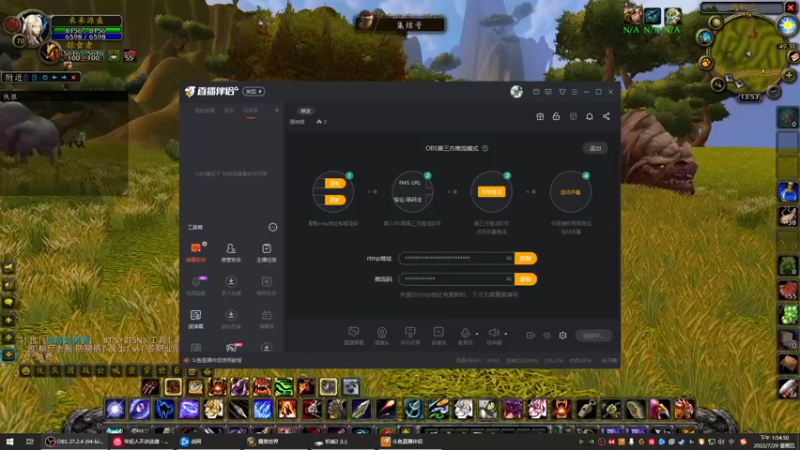Add a new scene with plus button
This screenshot has height=450, width=800.
[277, 110]
